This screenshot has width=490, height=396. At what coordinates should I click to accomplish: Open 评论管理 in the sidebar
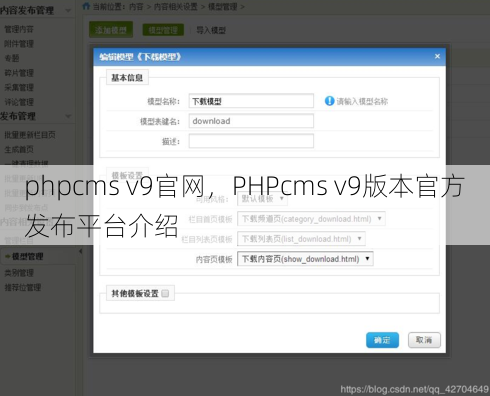(x=19, y=102)
